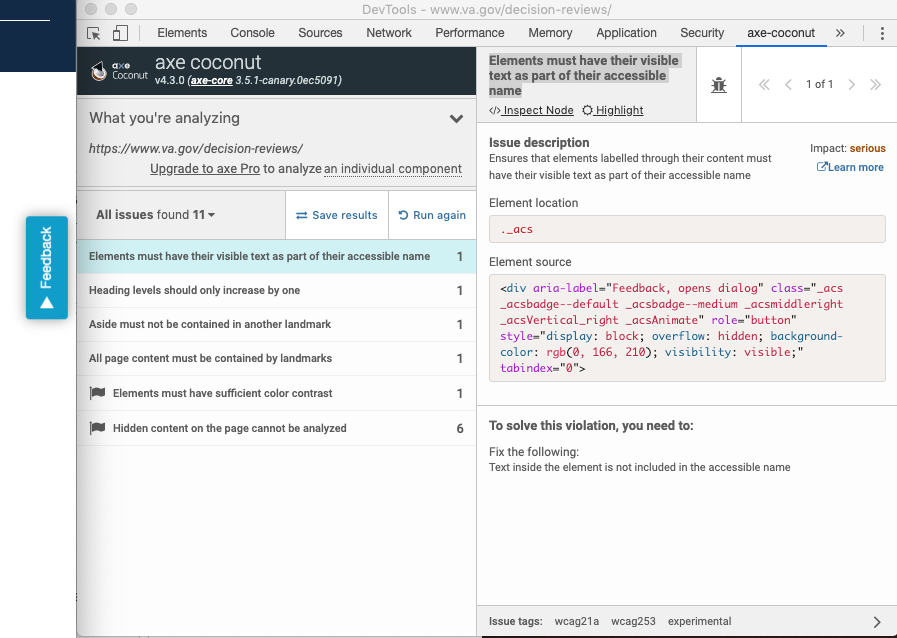Image resolution: width=897 pixels, height=638 pixels.
Task: Click the wcag21a issue tag
Action: [577, 621]
